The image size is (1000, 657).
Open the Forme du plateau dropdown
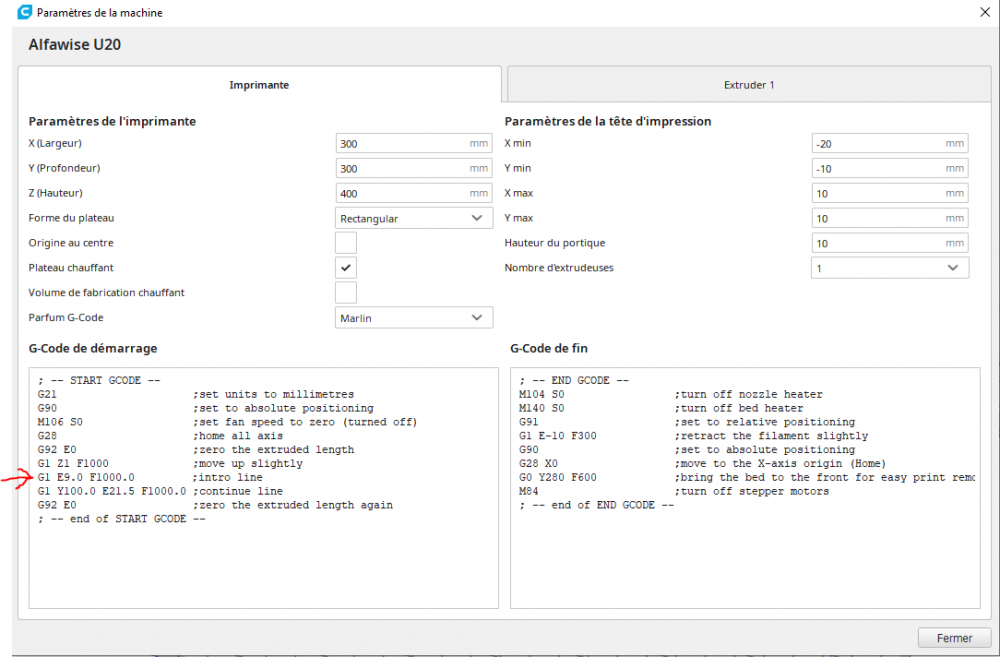tap(414, 218)
